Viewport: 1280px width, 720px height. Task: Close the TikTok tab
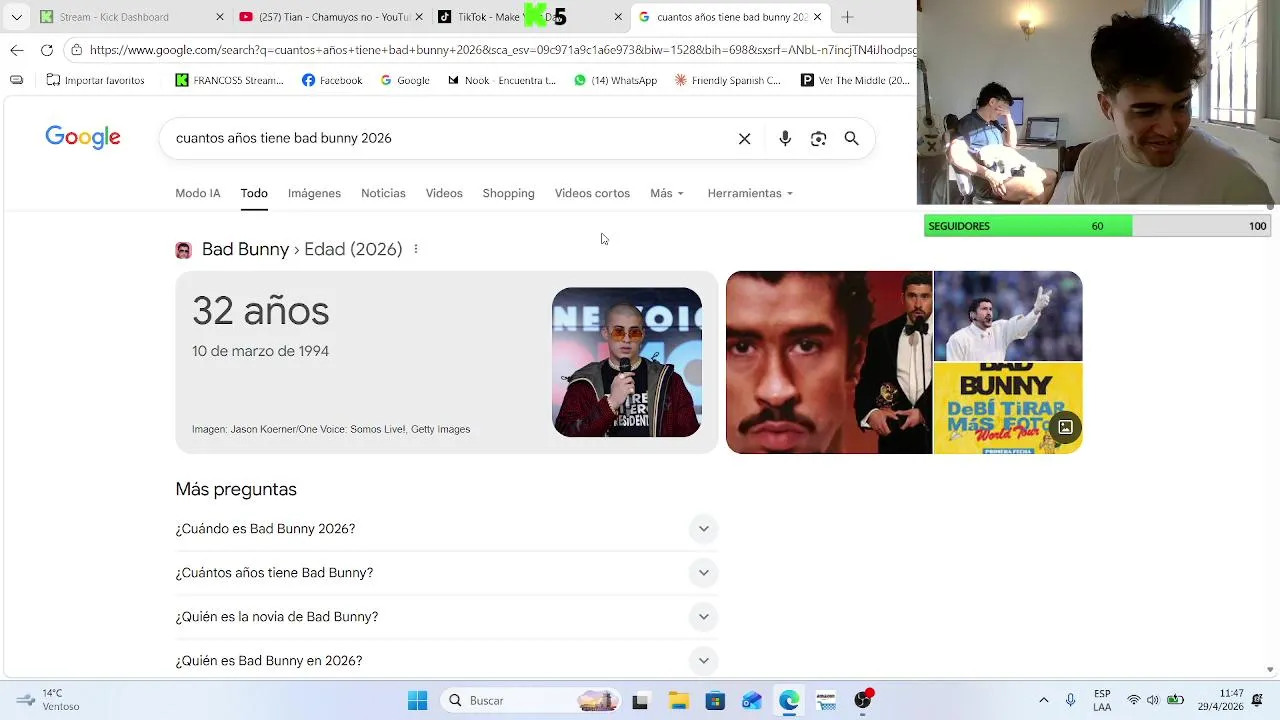(x=617, y=17)
